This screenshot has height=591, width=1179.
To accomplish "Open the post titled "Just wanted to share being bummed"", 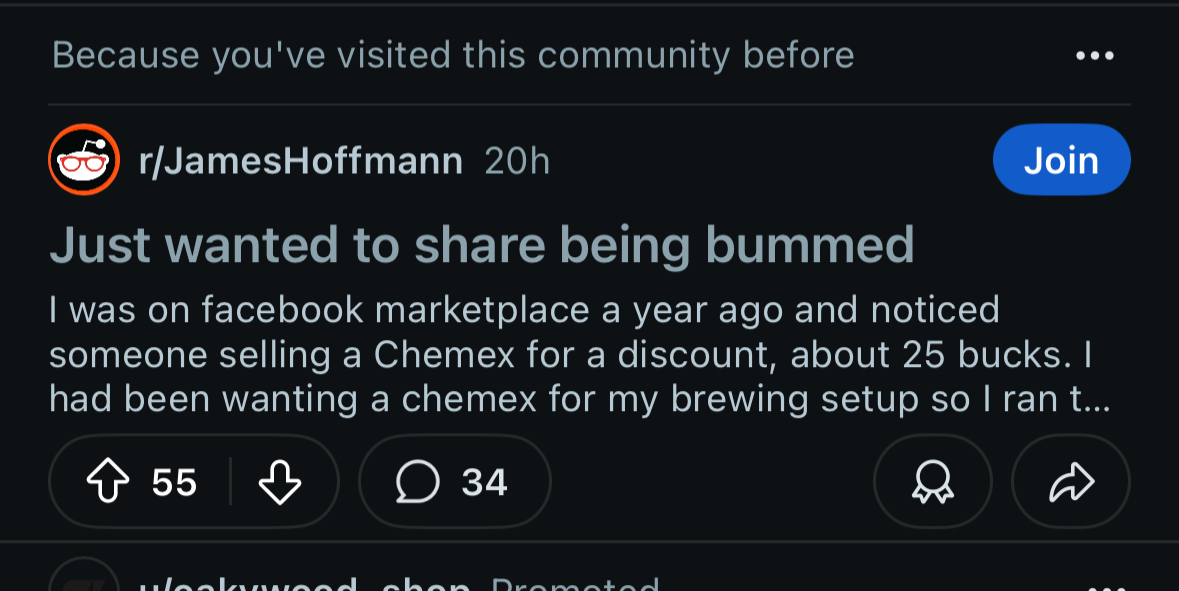I will [x=481, y=245].
